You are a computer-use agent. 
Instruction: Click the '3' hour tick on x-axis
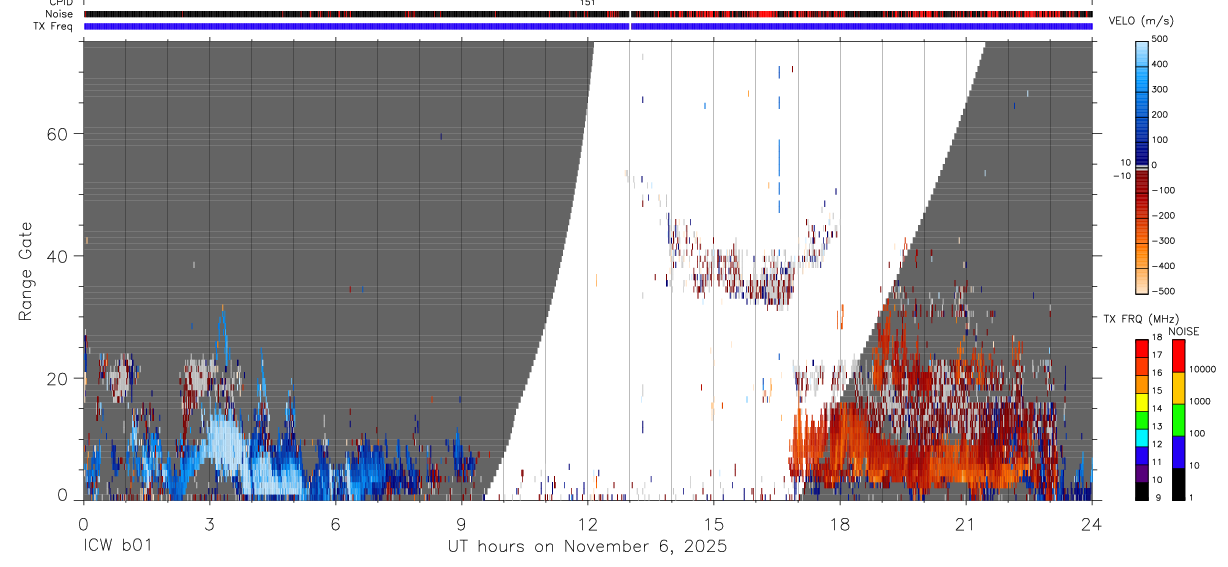(209, 523)
